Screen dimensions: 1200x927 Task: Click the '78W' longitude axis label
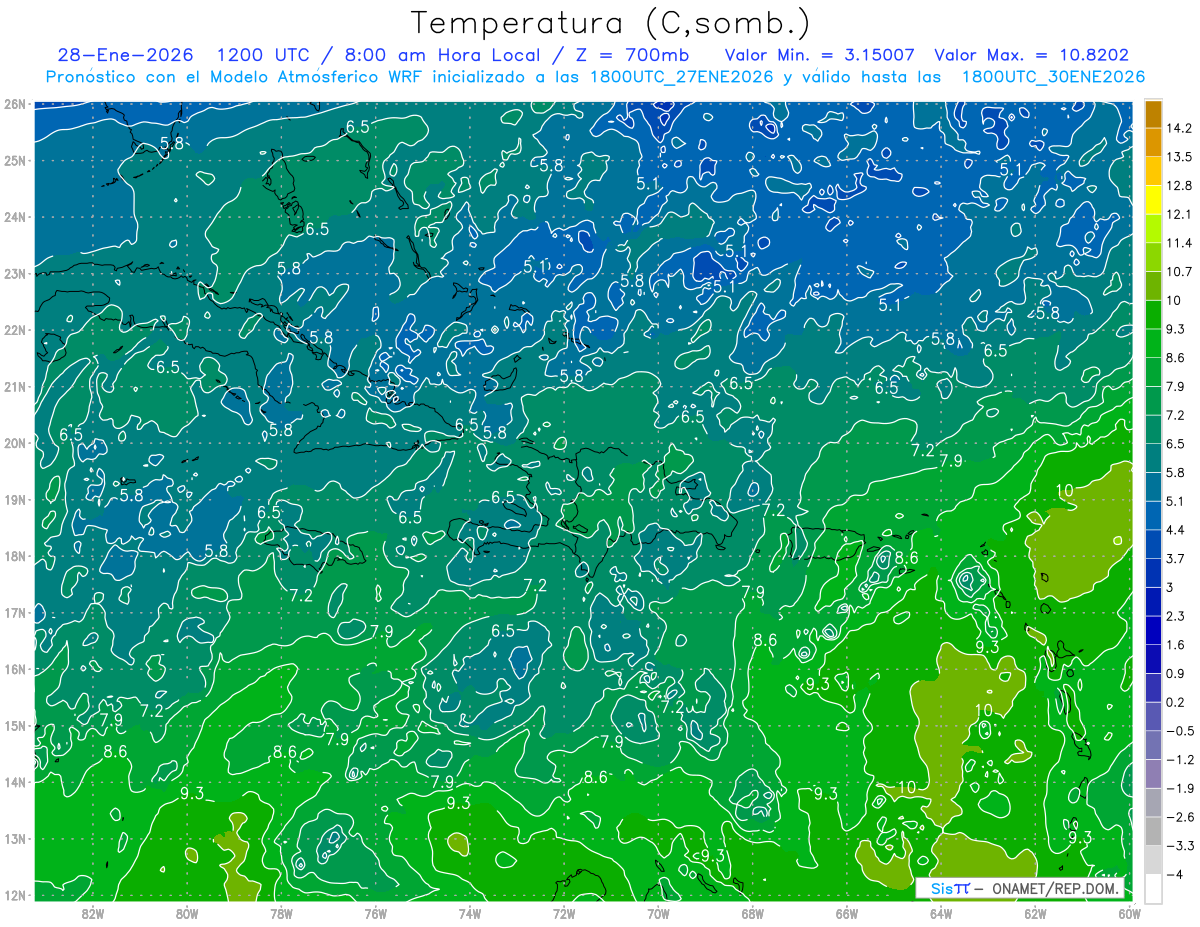[x=281, y=913]
